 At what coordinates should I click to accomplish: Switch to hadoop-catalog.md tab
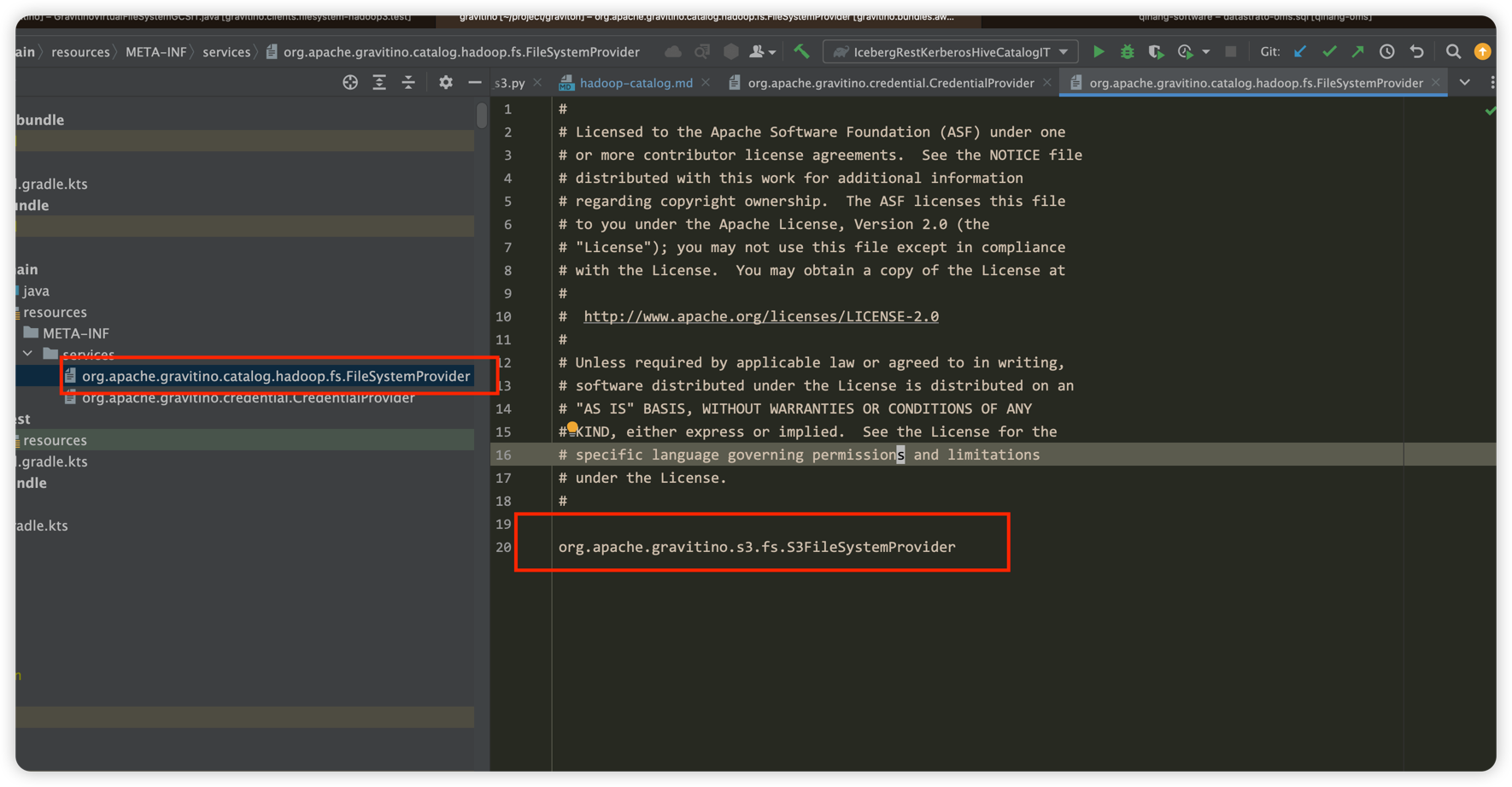pyautogui.click(x=636, y=83)
